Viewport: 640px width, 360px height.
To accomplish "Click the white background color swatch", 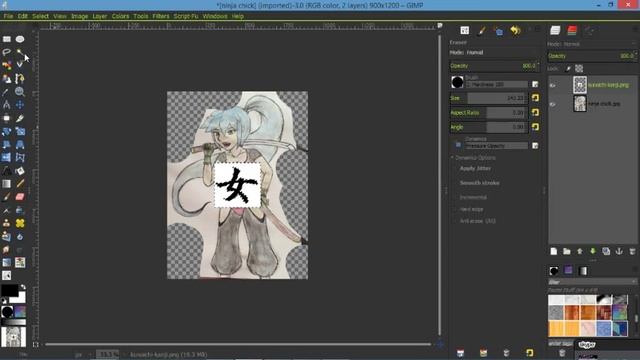I will [x=19, y=298].
